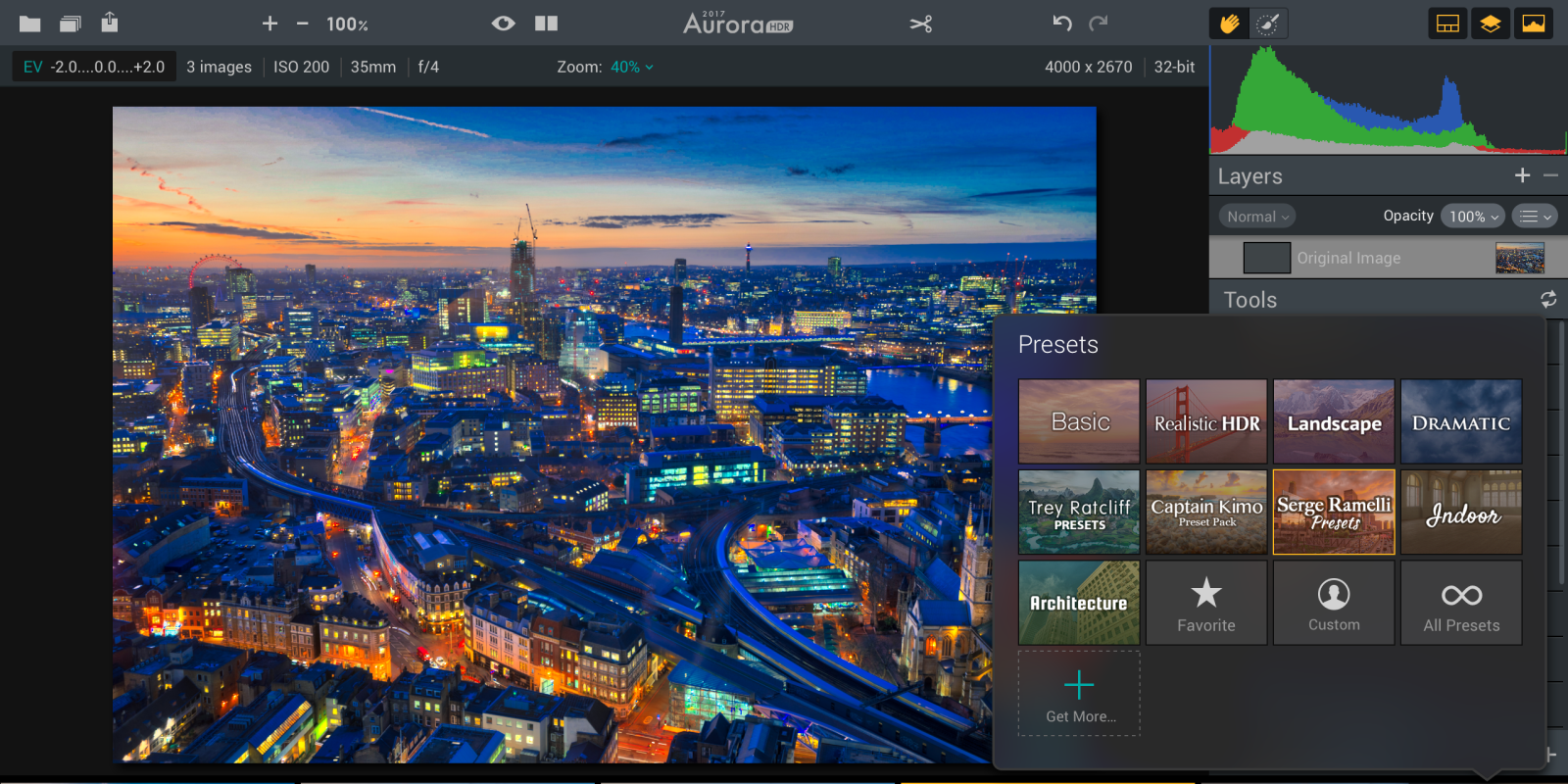Open the Opacity 100% dropdown

(x=1472, y=217)
